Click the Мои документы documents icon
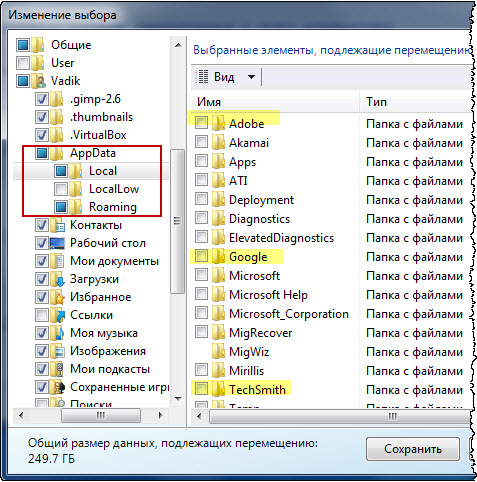This screenshot has height=482, width=477. pyautogui.click(x=57, y=261)
